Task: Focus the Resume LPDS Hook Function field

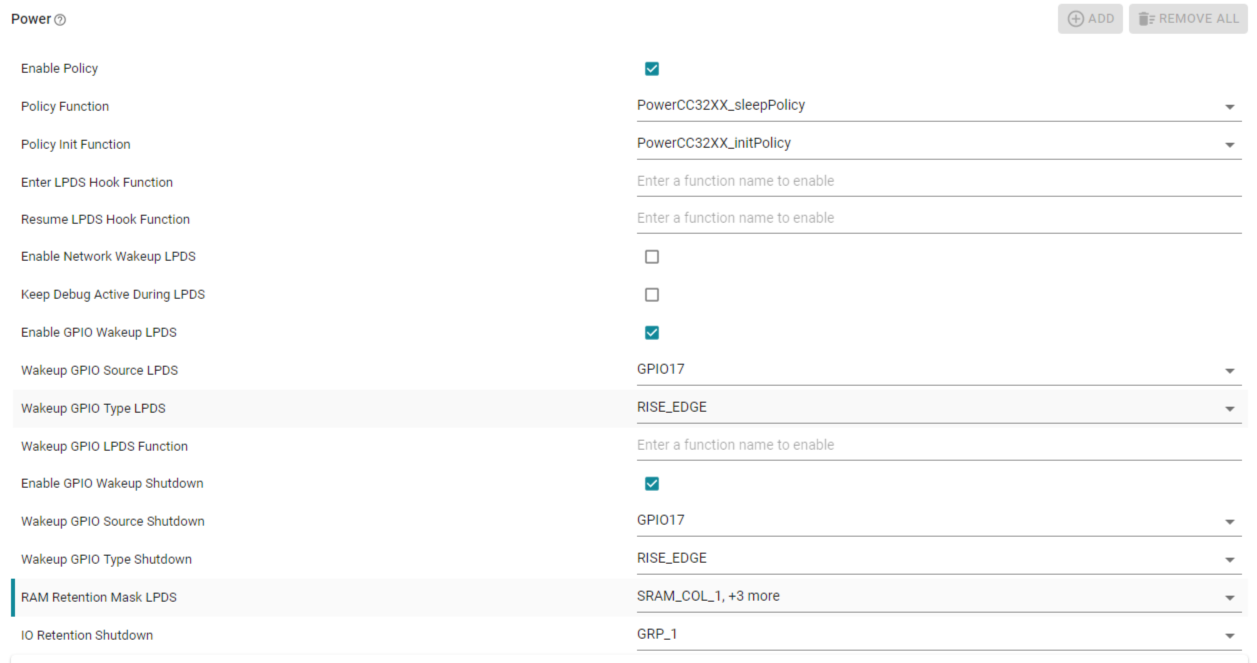Action: point(938,219)
